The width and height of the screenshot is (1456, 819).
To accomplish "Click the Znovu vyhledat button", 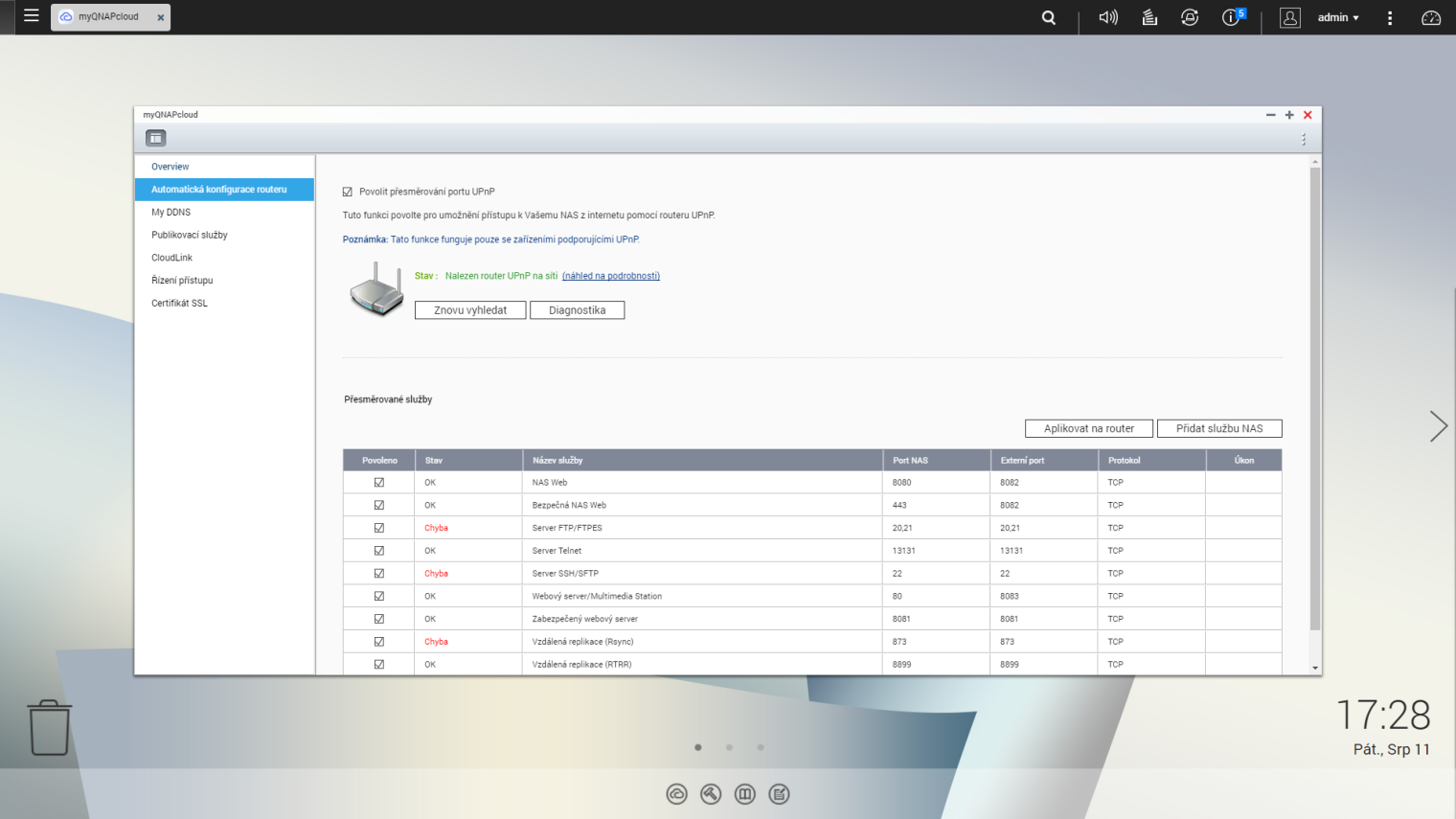I will (470, 310).
